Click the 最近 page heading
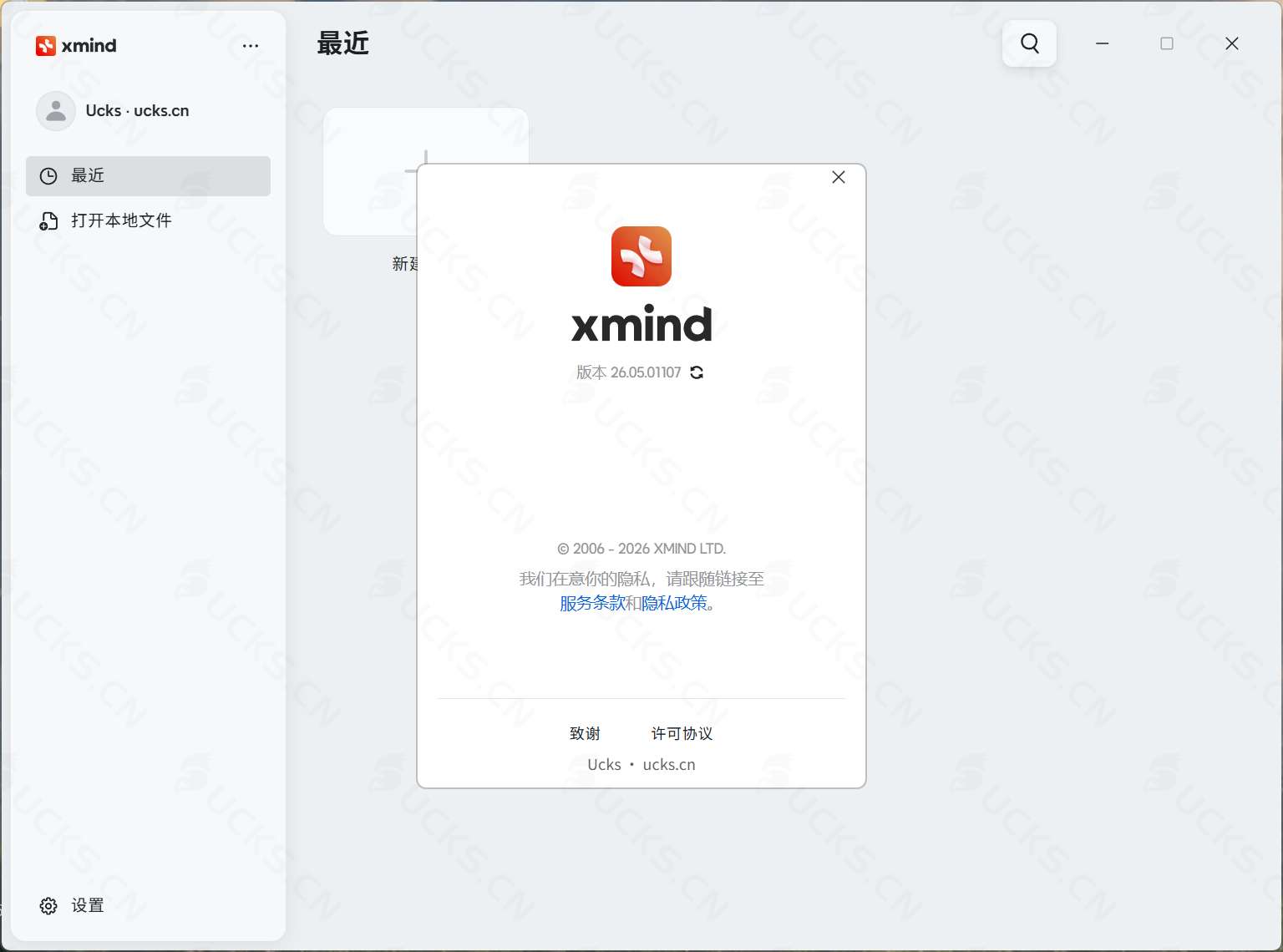Viewport: 1283px width, 952px height. point(343,43)
